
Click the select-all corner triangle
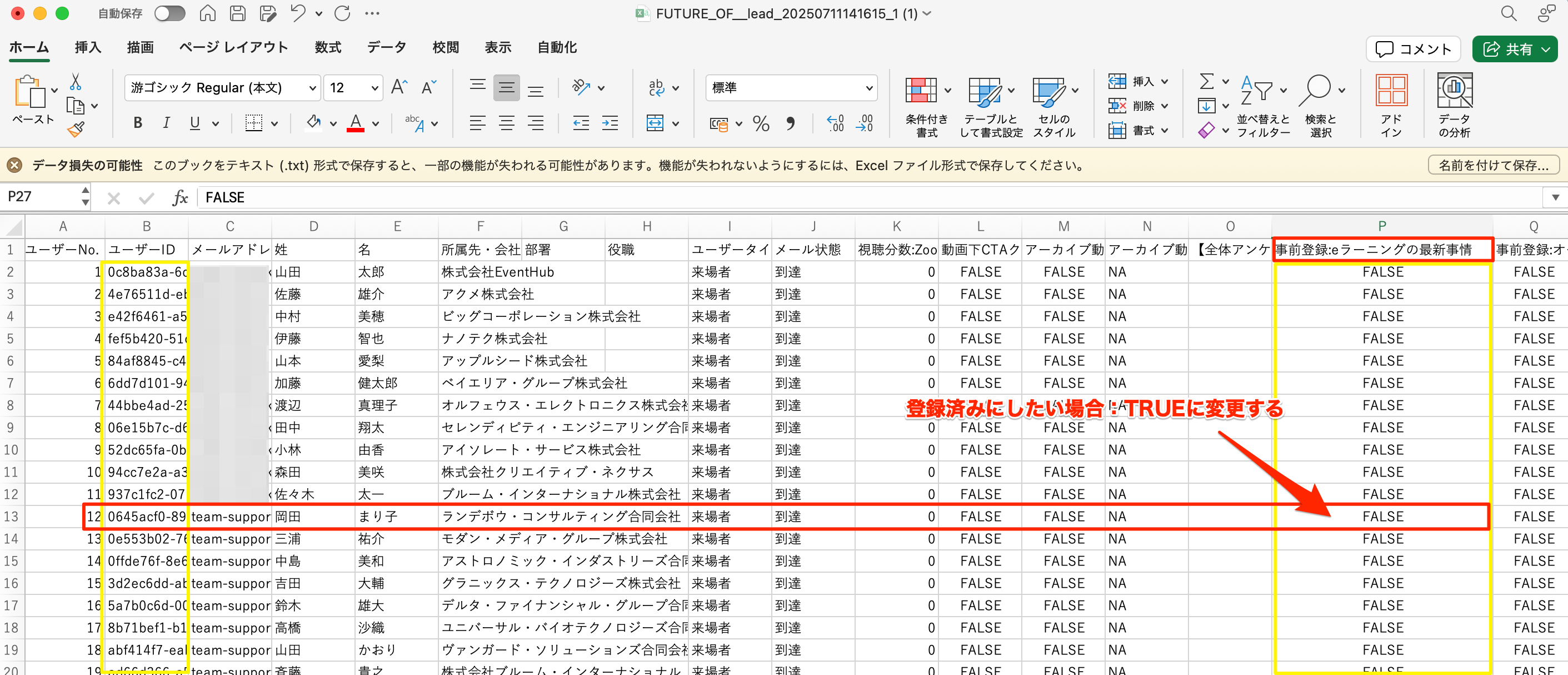click(13, 227)
